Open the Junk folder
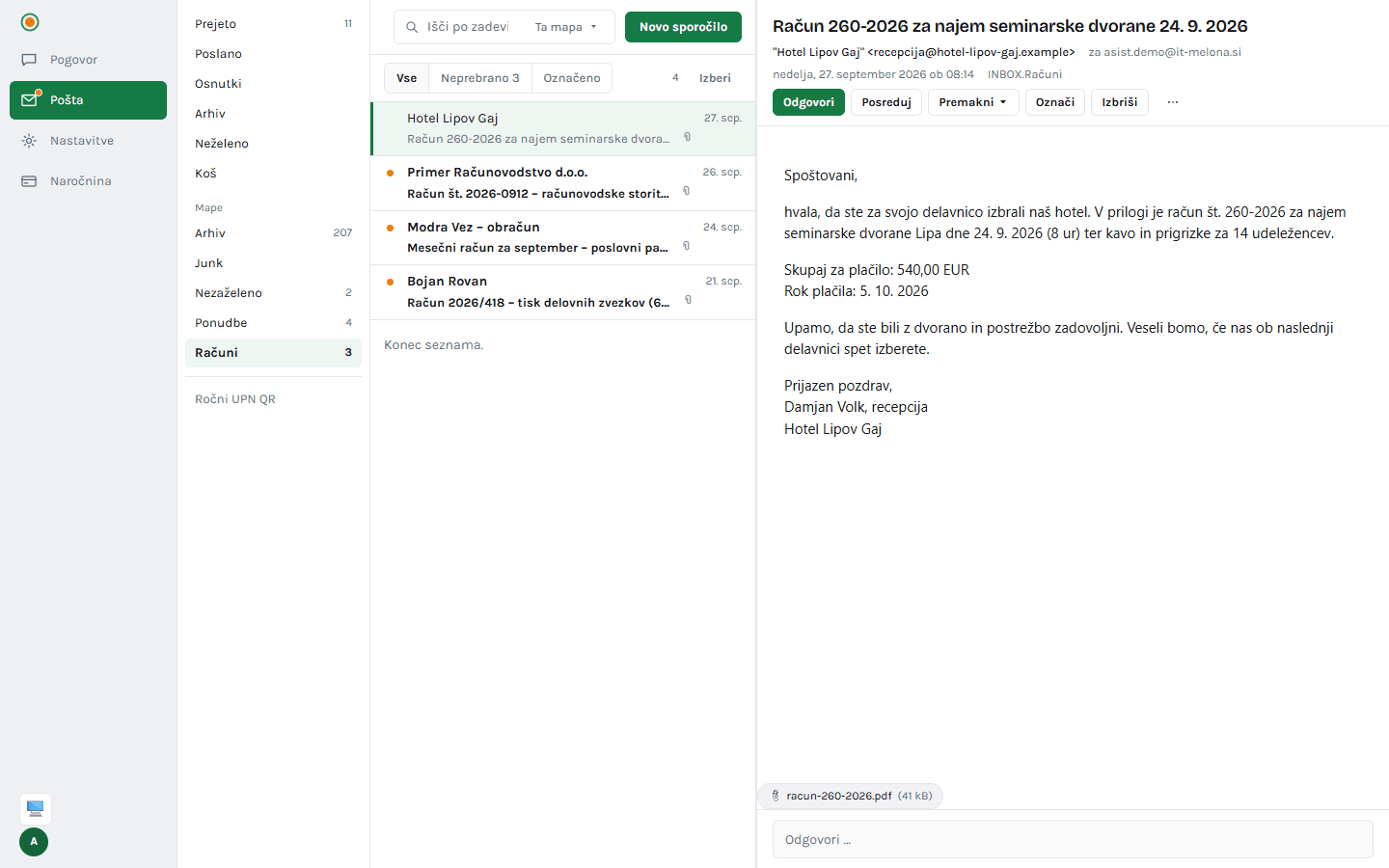Viewport: 1389px width, 868px height. coord(273,263)
